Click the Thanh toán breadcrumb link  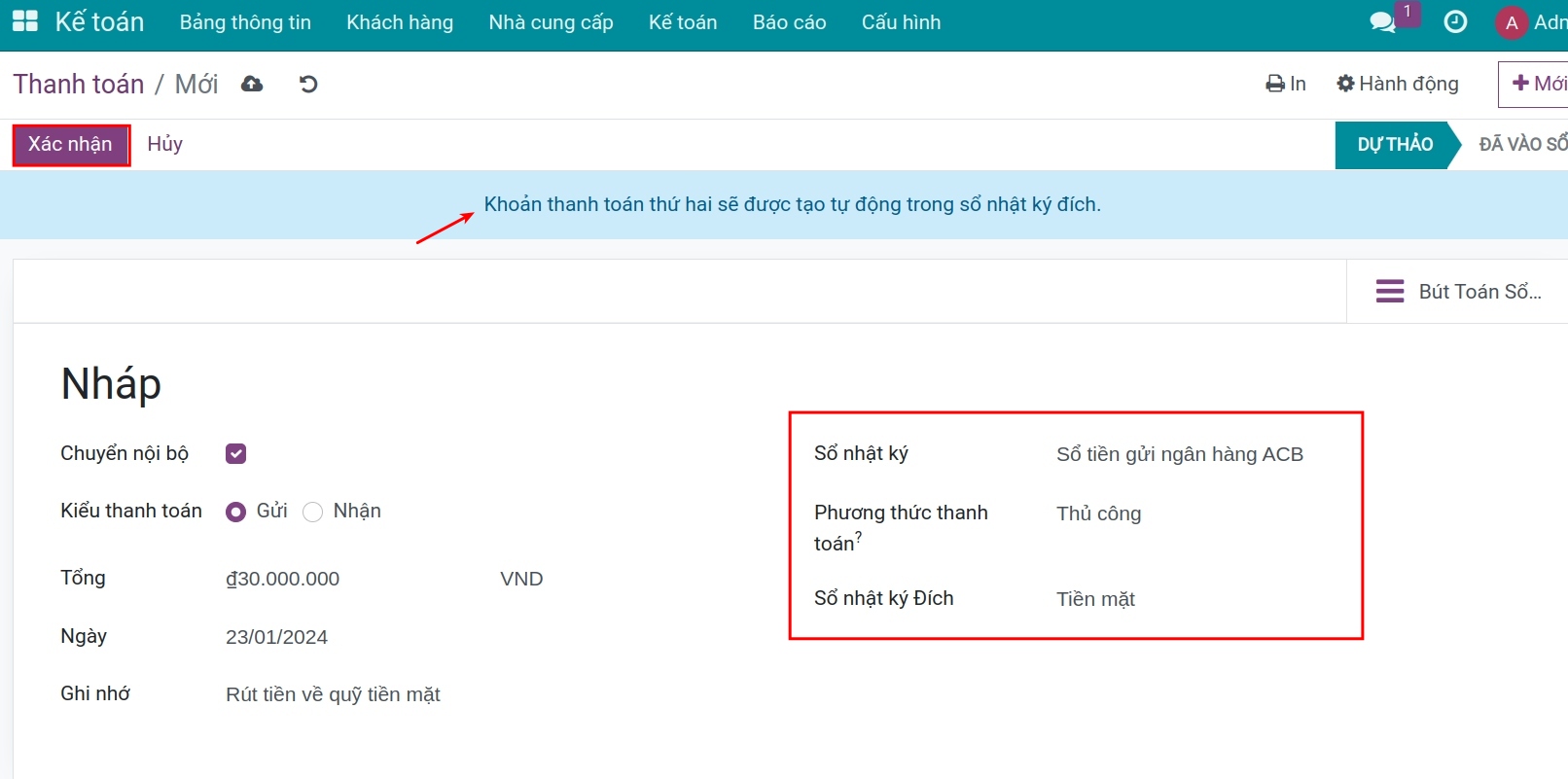coord(79,84)
